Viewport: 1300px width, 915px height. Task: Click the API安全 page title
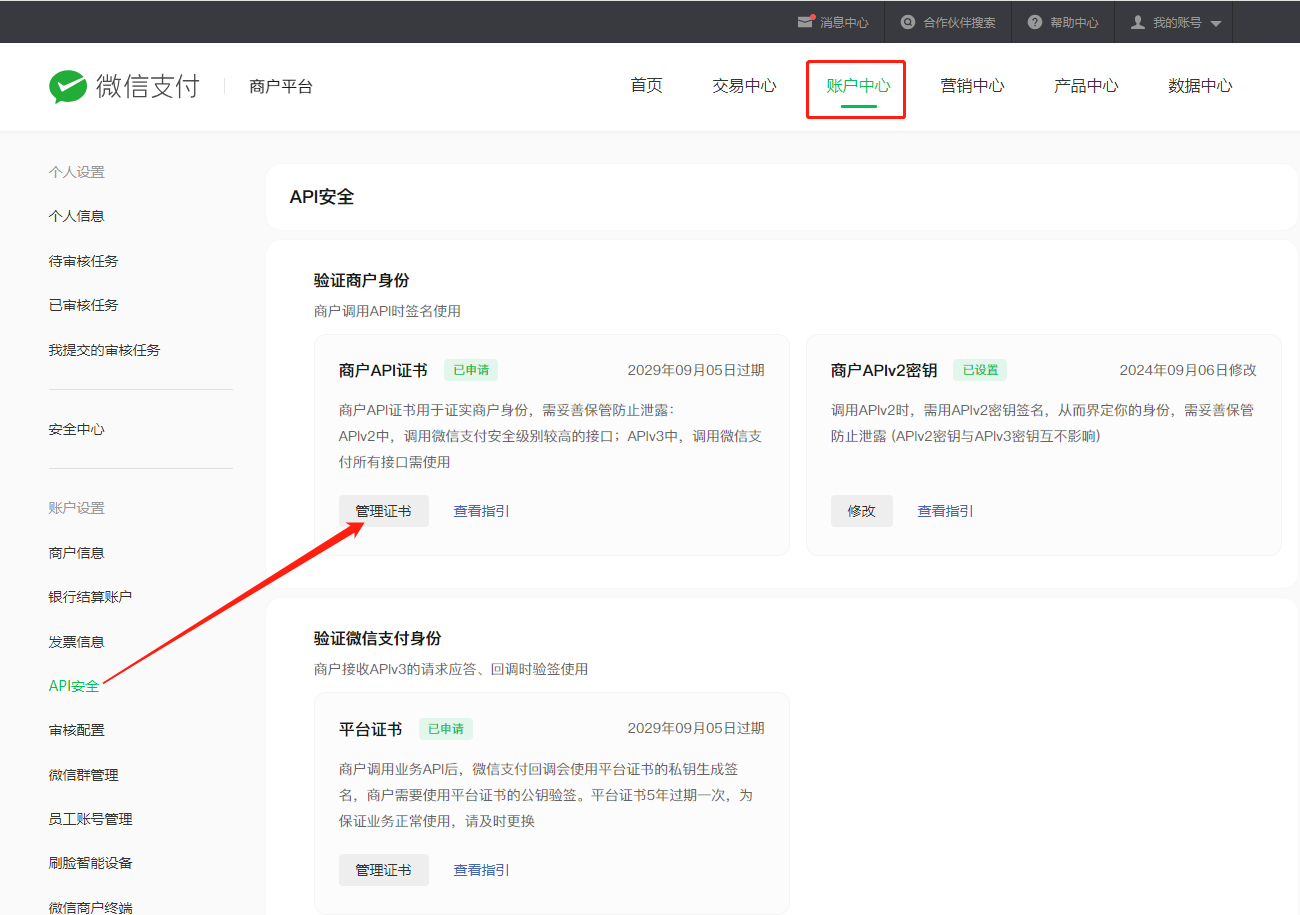(x=321, y=197)
